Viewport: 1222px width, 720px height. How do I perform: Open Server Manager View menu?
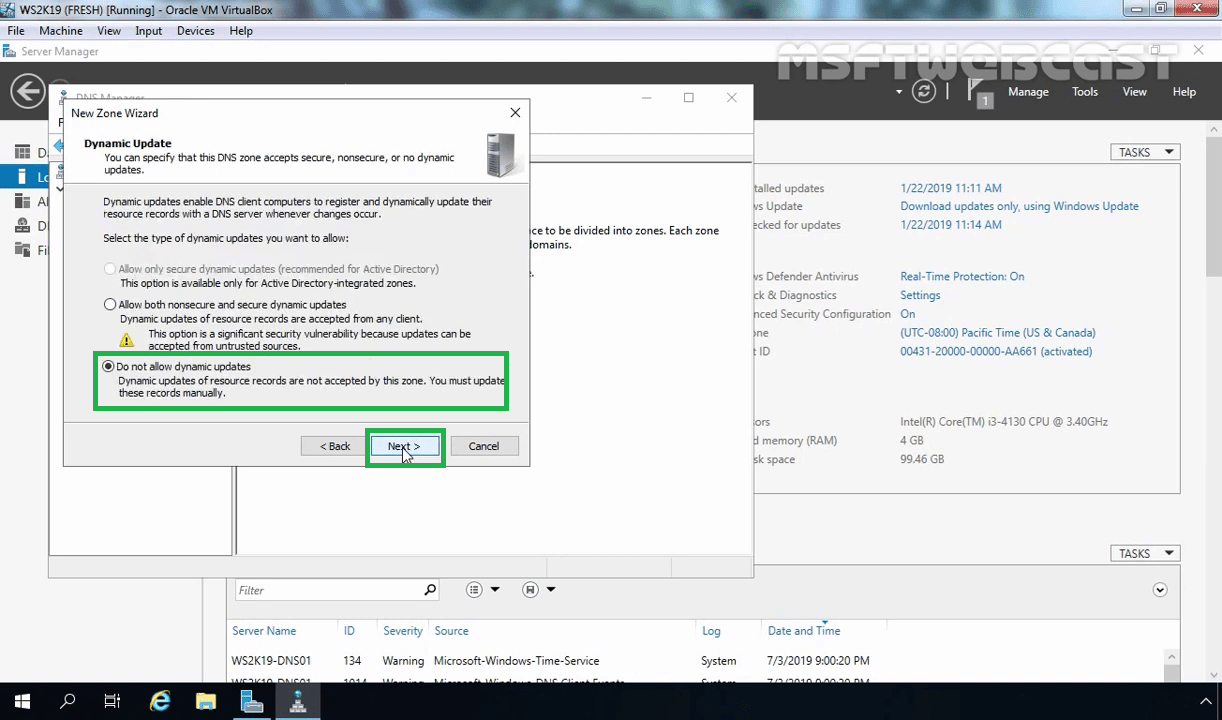coord(1134,92)
